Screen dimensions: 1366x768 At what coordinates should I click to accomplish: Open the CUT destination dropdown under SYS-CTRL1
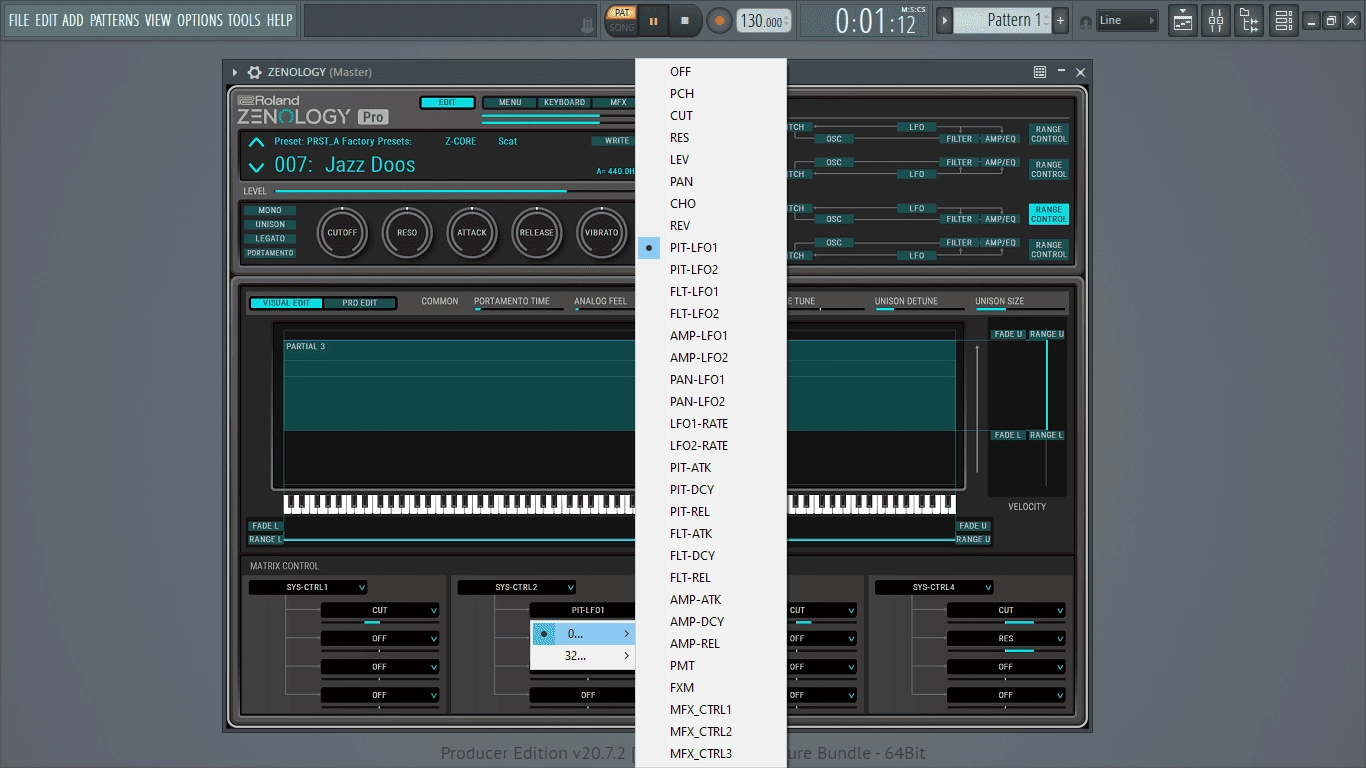380,610
